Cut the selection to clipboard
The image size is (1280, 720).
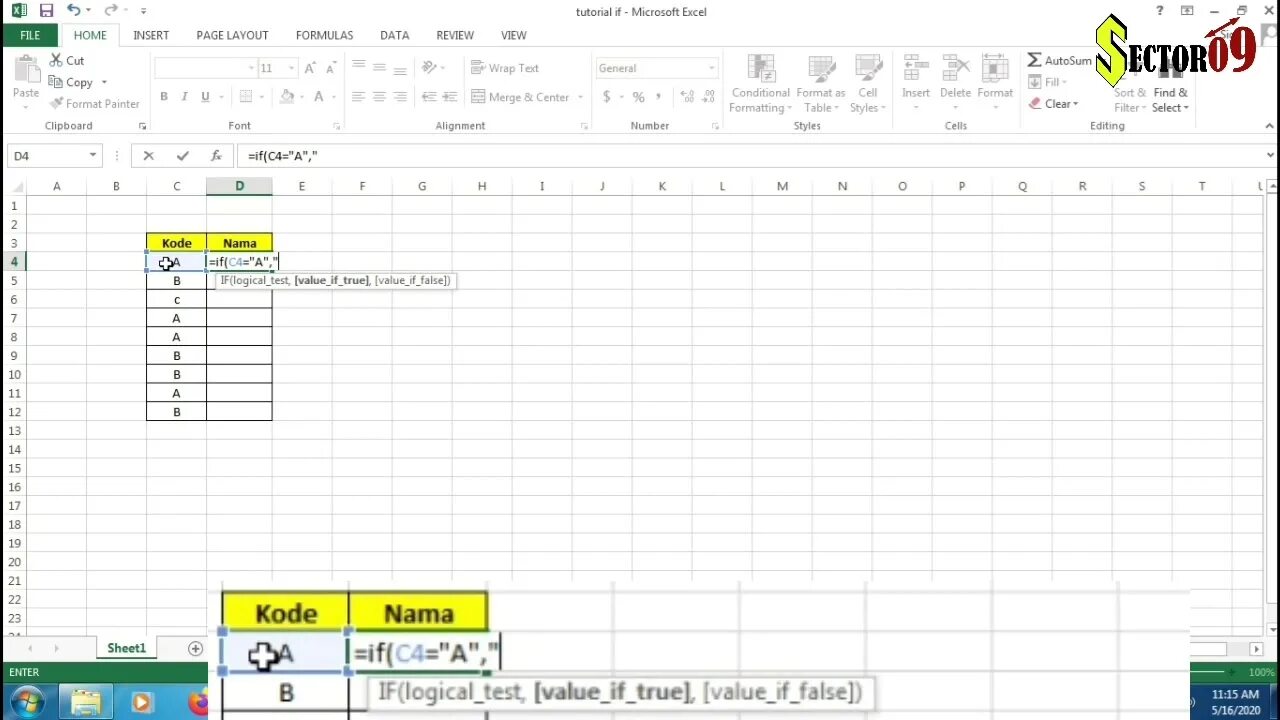(66, 61)
